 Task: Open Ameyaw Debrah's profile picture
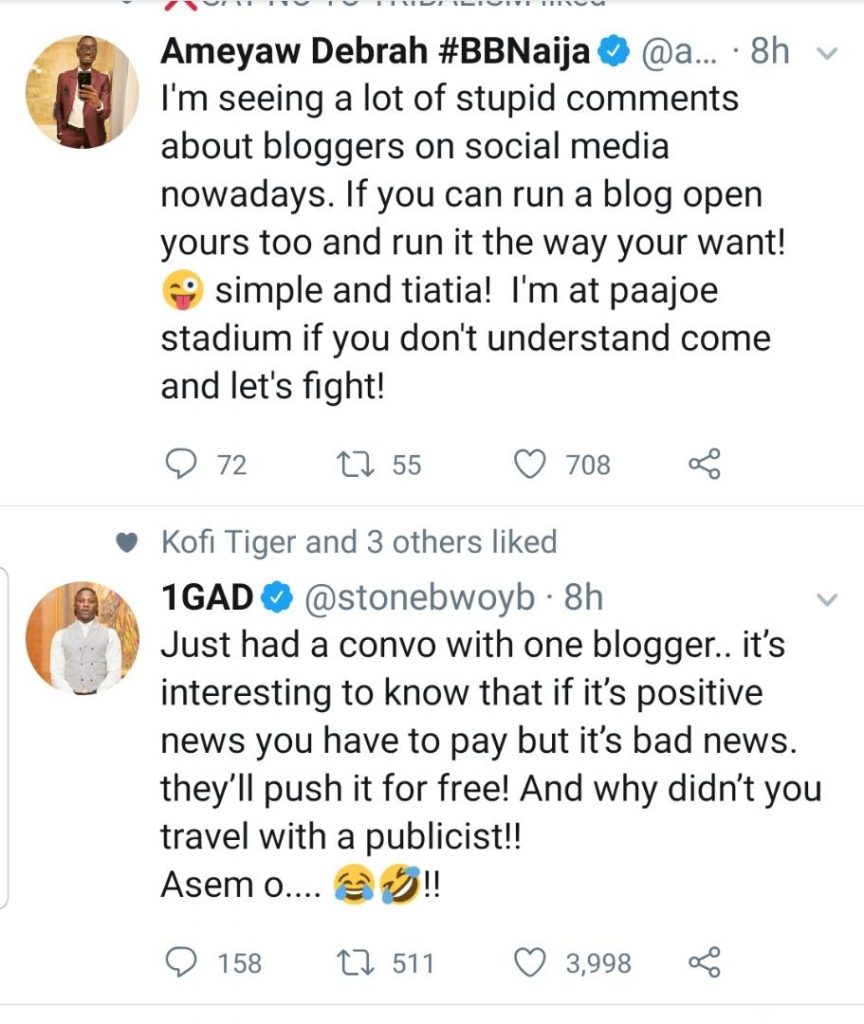82,92
